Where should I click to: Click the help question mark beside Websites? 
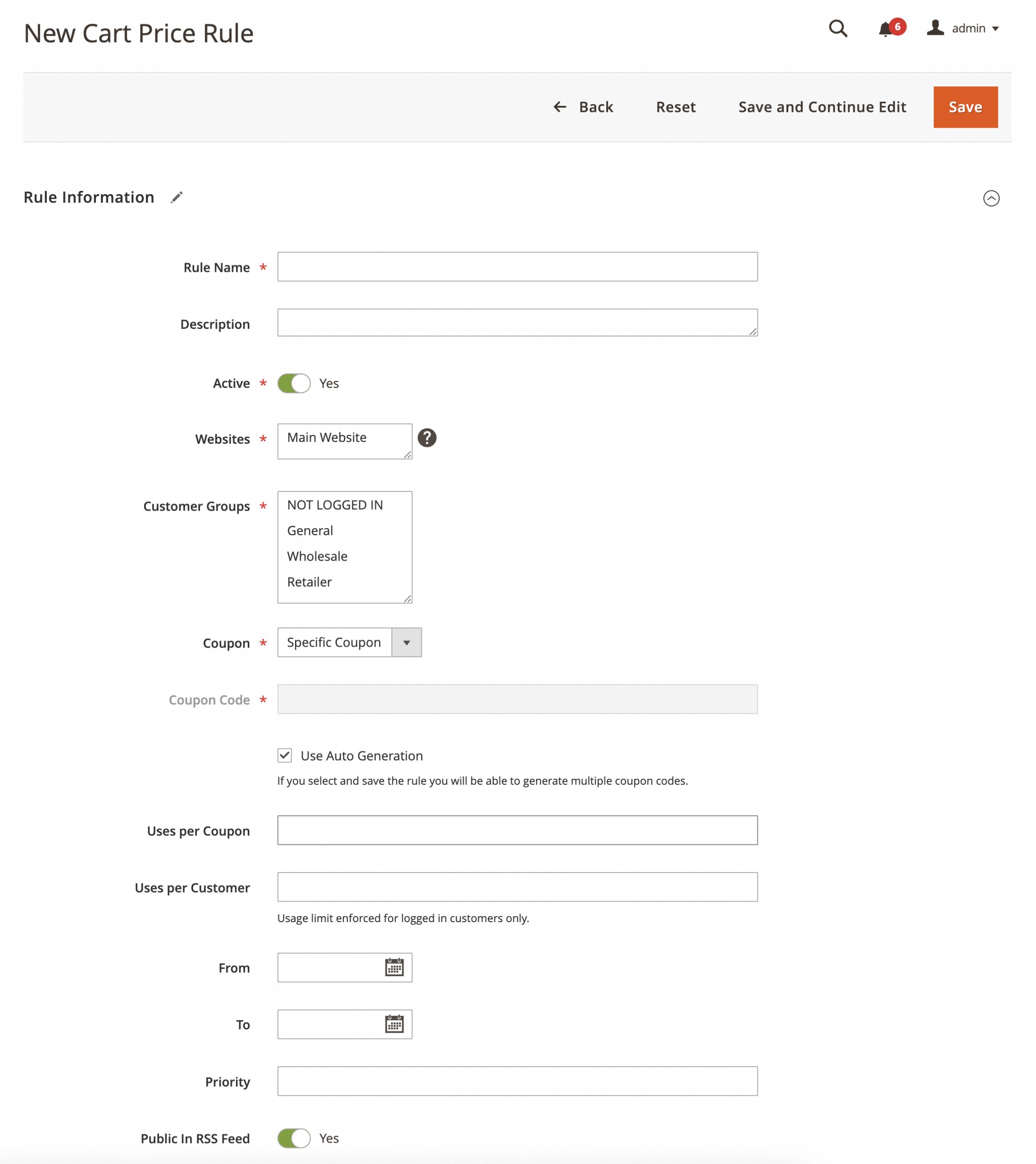point(427,437)
